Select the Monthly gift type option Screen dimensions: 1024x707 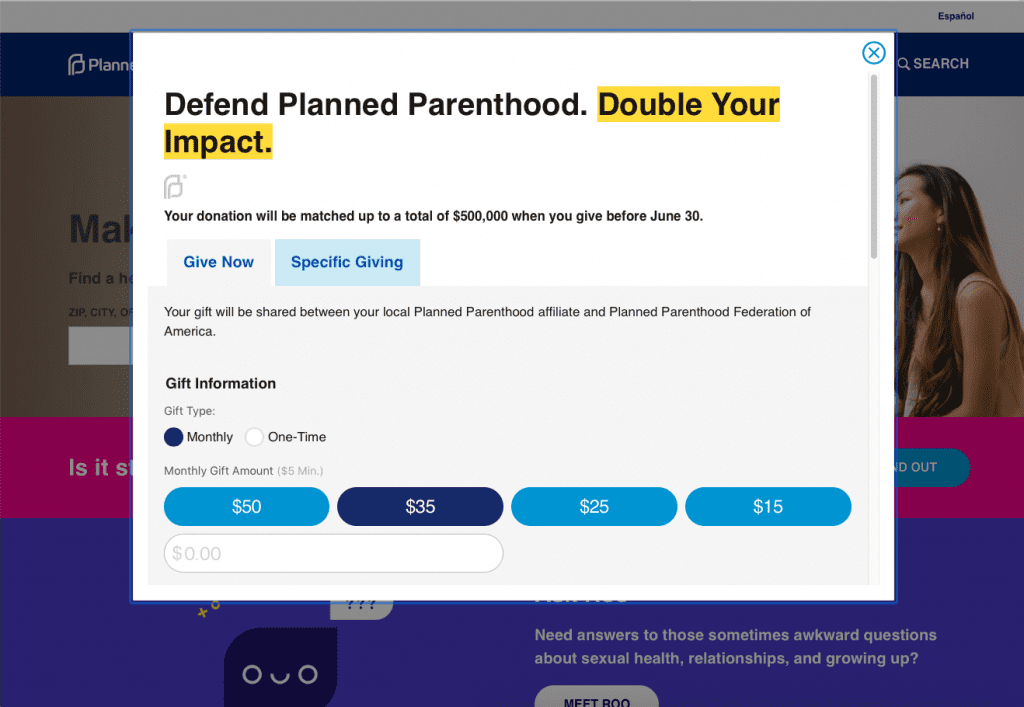(x=173, y=437)
